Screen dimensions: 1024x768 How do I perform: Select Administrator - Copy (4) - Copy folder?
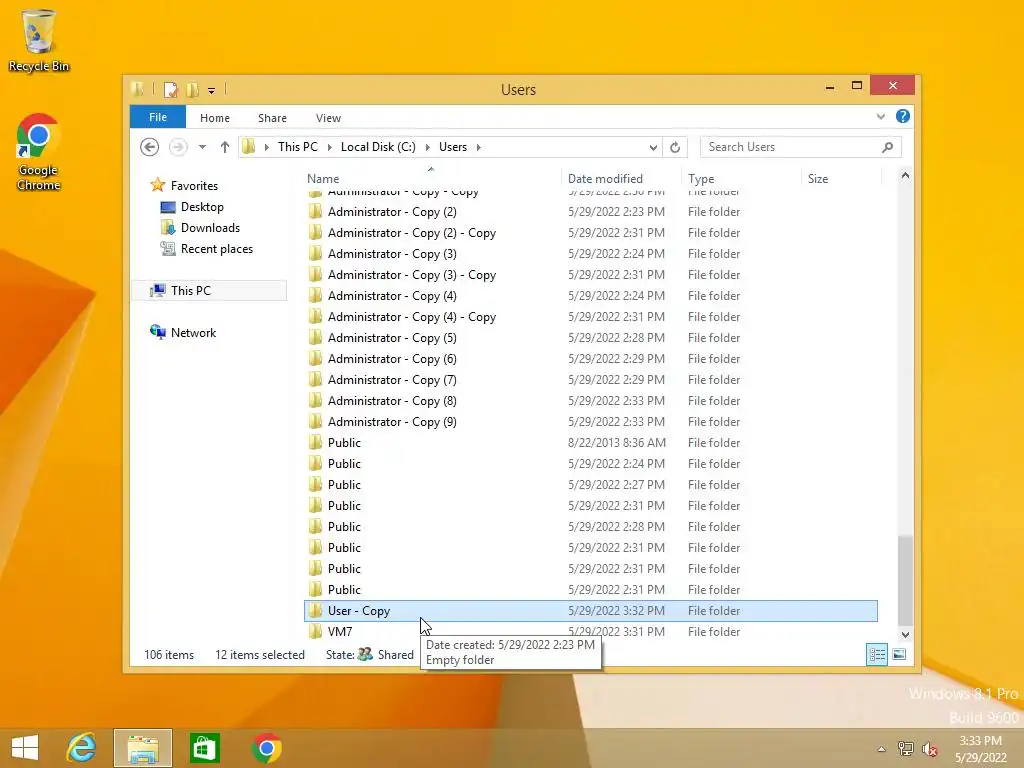[590, 317]
